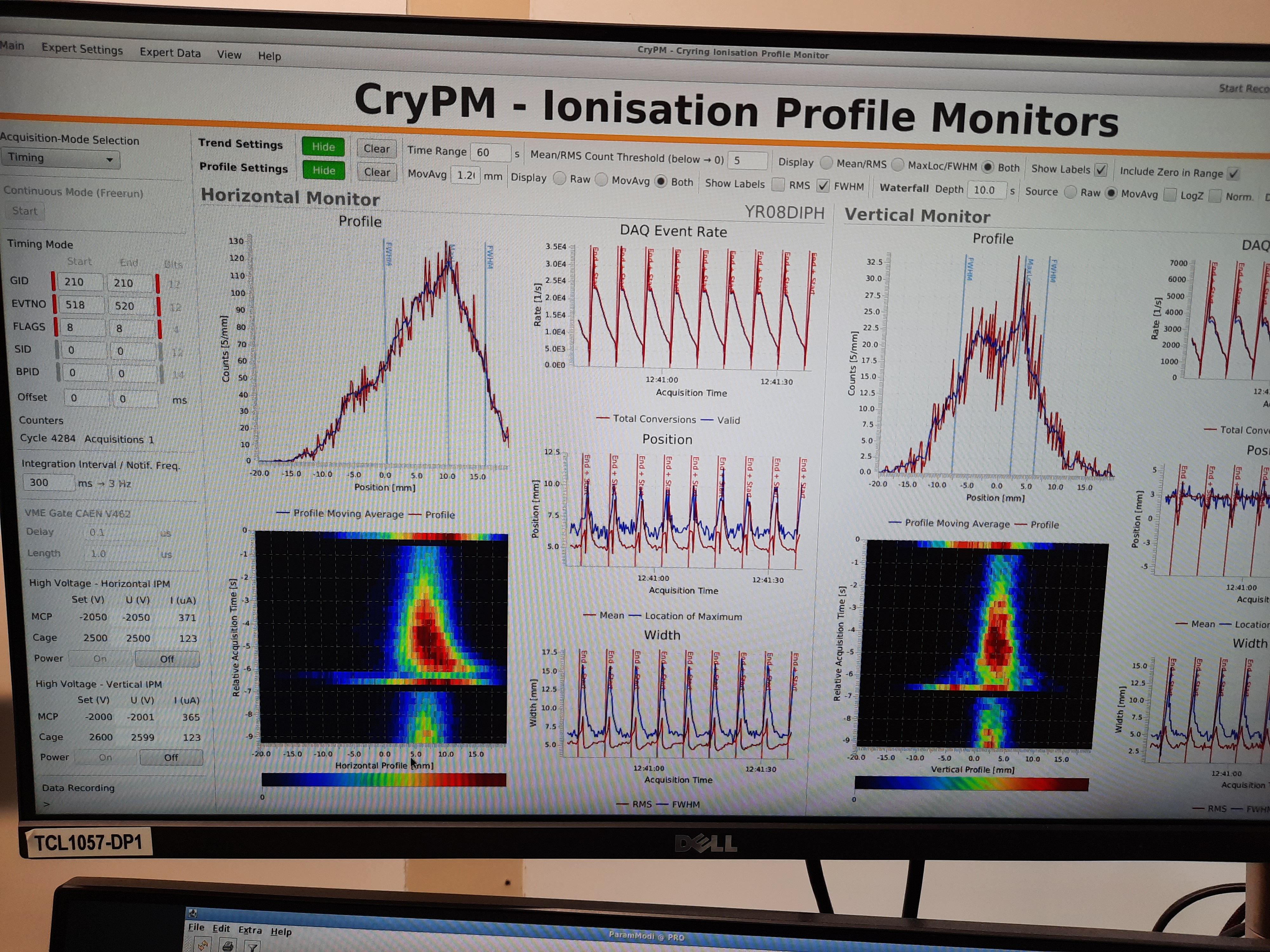Image resolution: width=1270 pixels, height=952 pixels.
Task: Click the filter funnel icon in ParamModi toolbar
Action: [x=252, y=946]
